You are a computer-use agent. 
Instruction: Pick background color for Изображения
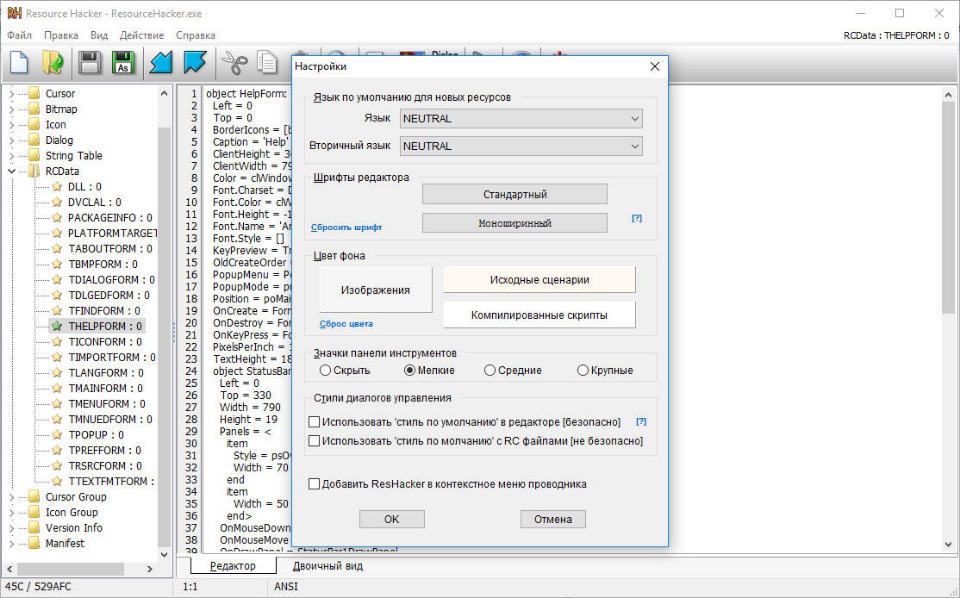tap(375, 290)
